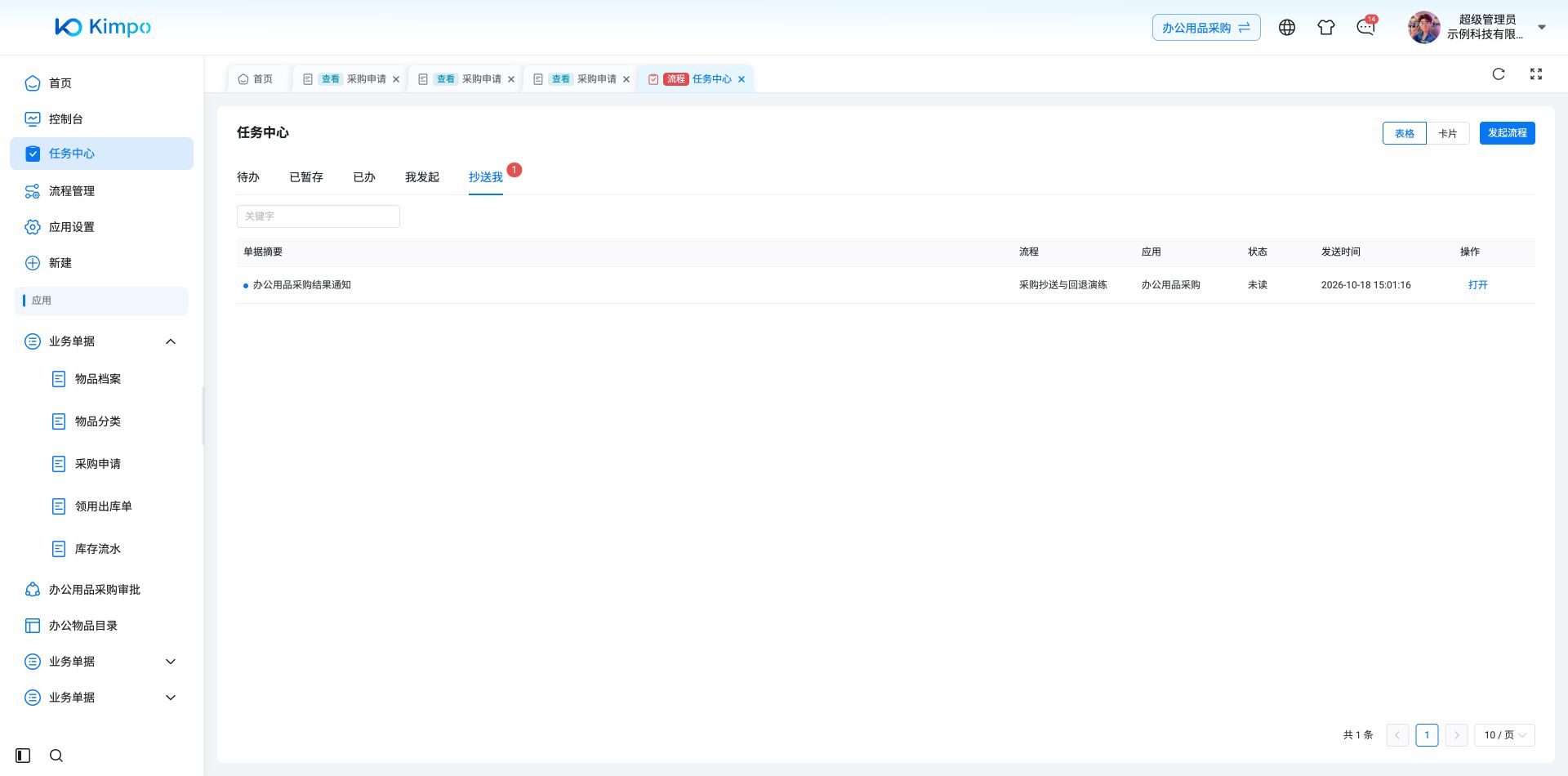The height and width of the screenshot is (776, 1568).
Task: Select the 已暂存 tab
Action: click(306, 177)
